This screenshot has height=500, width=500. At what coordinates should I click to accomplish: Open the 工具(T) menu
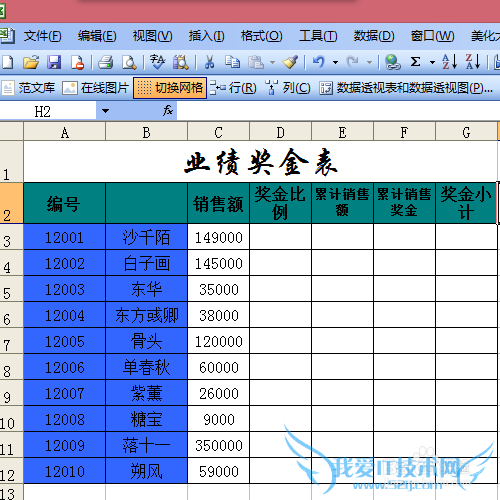point(318,36)
